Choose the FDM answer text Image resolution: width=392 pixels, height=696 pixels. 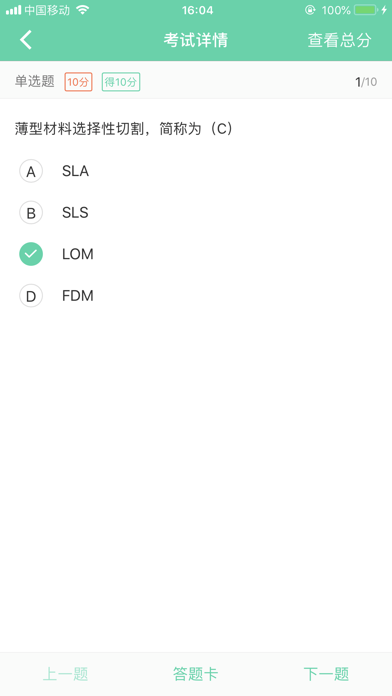[x=78, y=296]
